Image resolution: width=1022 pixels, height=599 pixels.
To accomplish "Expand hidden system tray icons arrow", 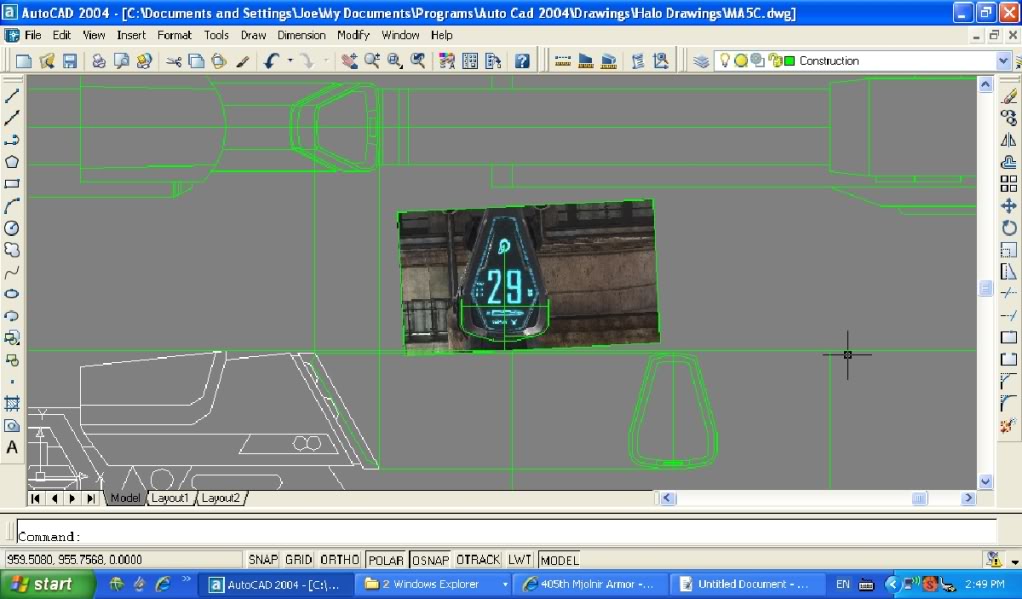I will coord(892,585).
